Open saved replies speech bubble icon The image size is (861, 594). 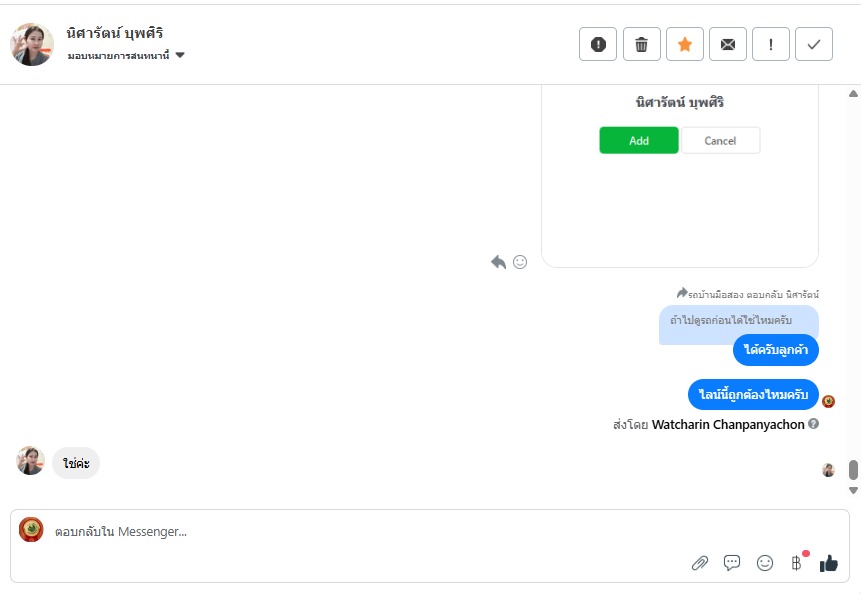coord(732,563)
